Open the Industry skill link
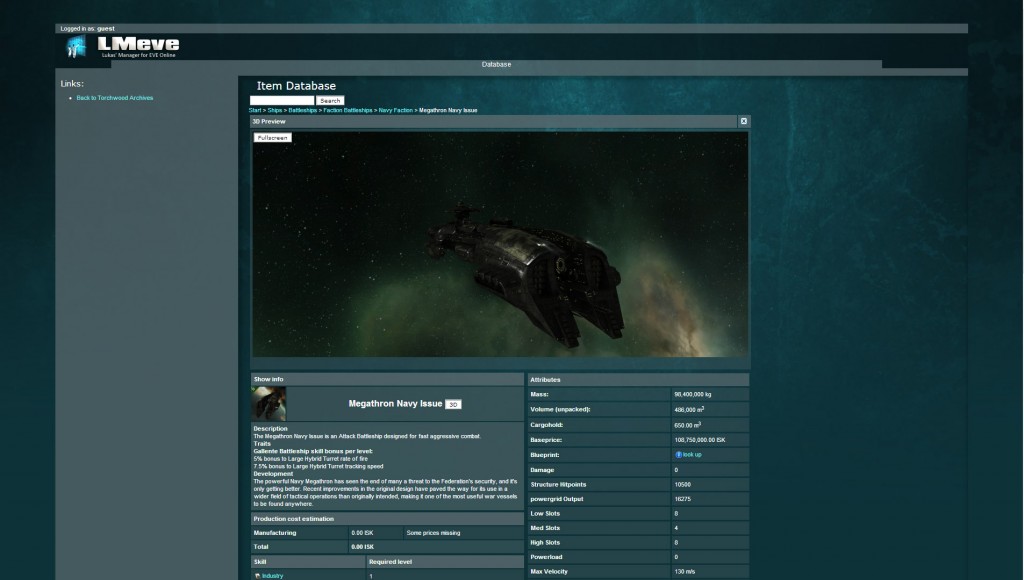Viewport: 1024px width, 580px height. 272,576
